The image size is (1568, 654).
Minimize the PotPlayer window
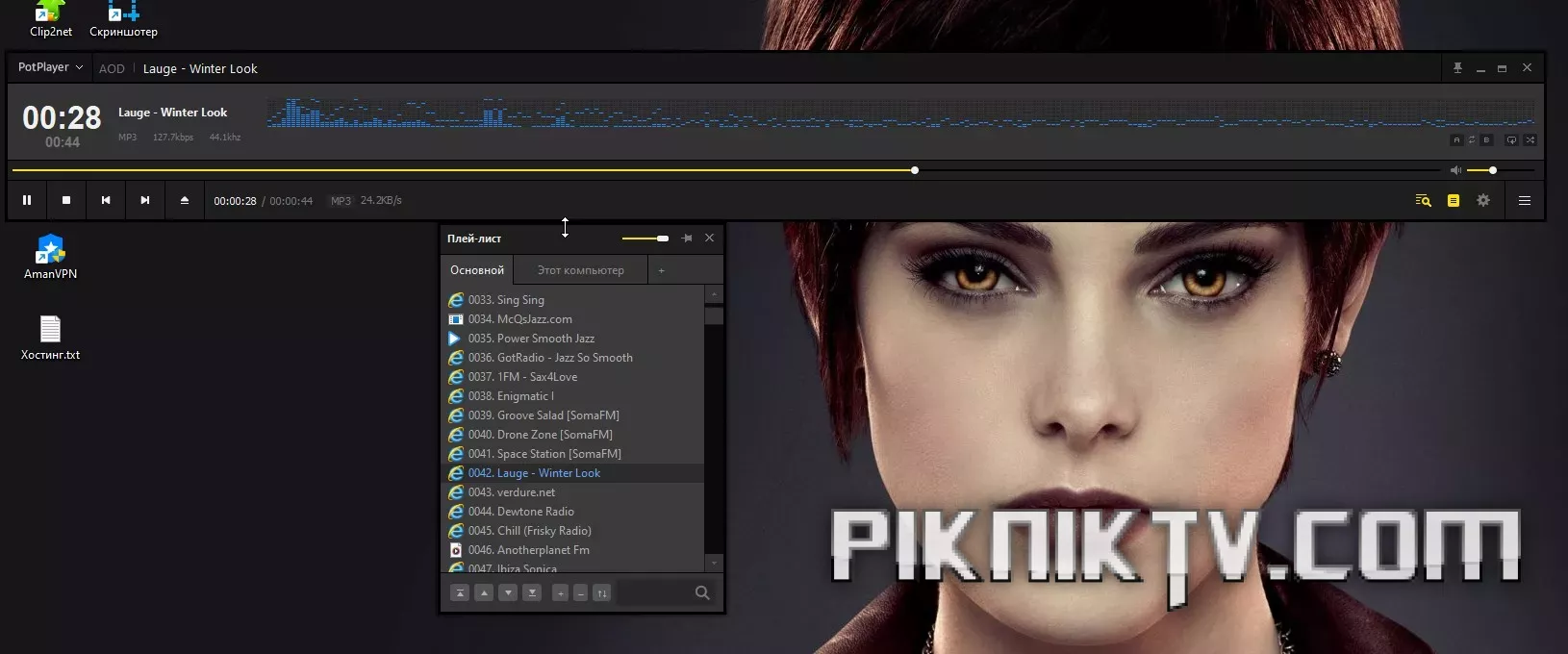tap(1480, 68)
